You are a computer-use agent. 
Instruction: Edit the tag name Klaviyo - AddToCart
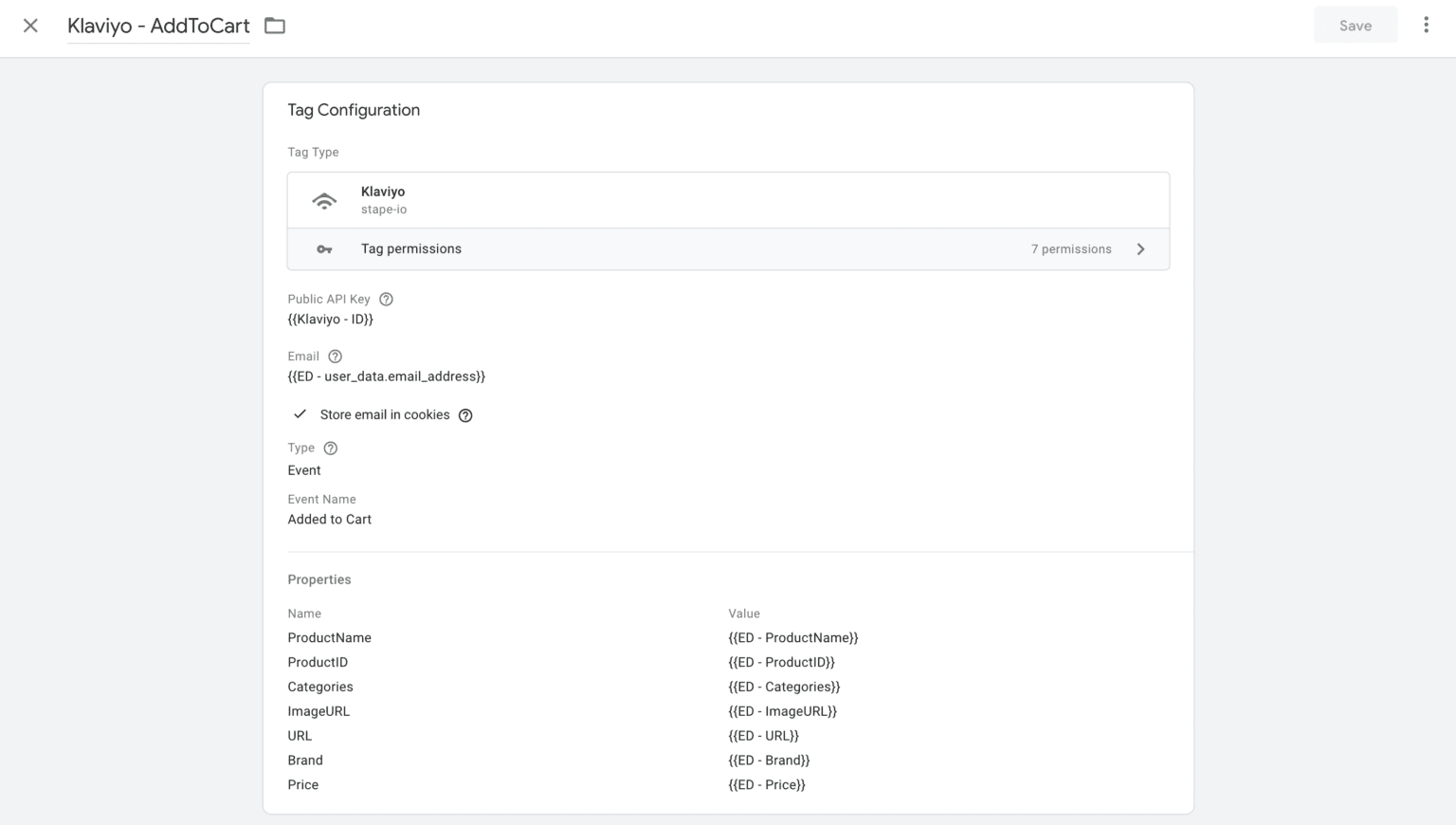click(158, 26)
